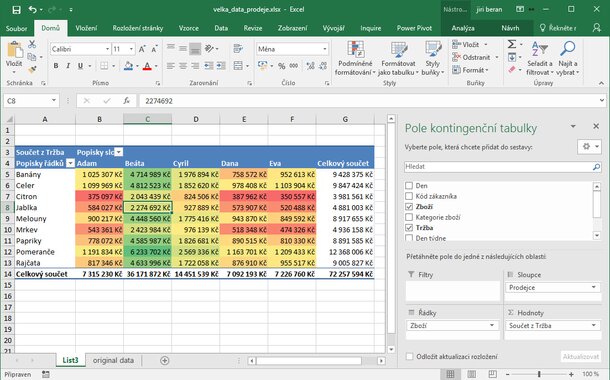
Task: Click the Odstranit cells button
Action: pyautogui.click(x=475, y=57)
